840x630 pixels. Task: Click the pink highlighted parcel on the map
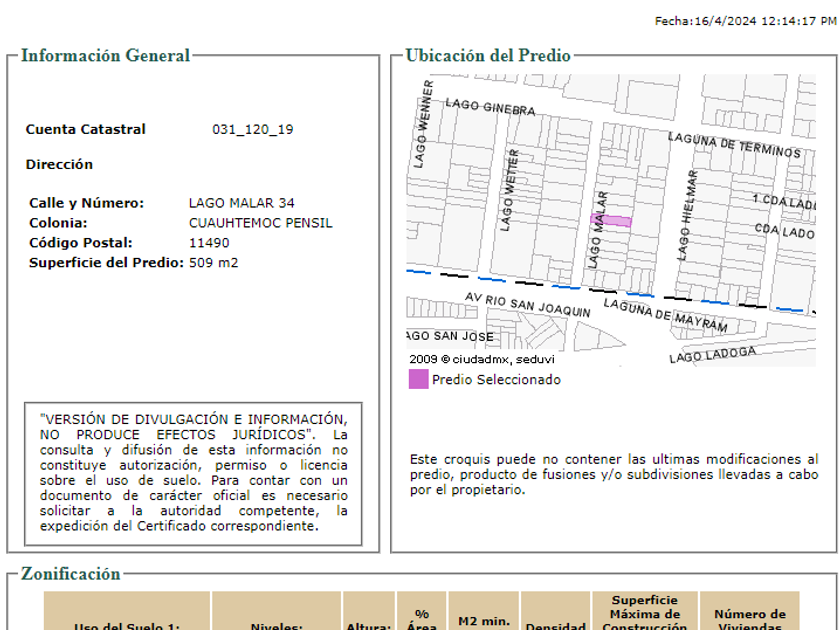(616, 221)
